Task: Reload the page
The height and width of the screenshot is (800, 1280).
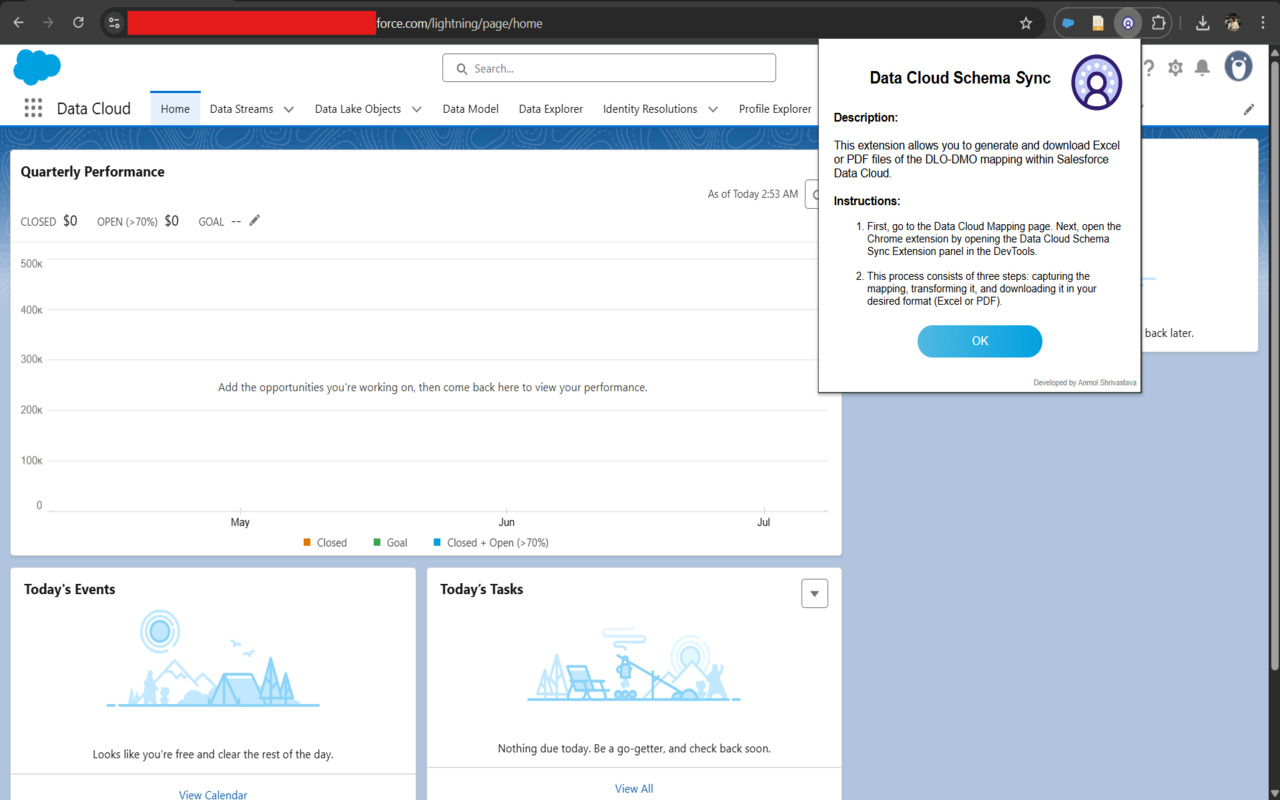Action: pyautogui.click(x=78, y=23)
